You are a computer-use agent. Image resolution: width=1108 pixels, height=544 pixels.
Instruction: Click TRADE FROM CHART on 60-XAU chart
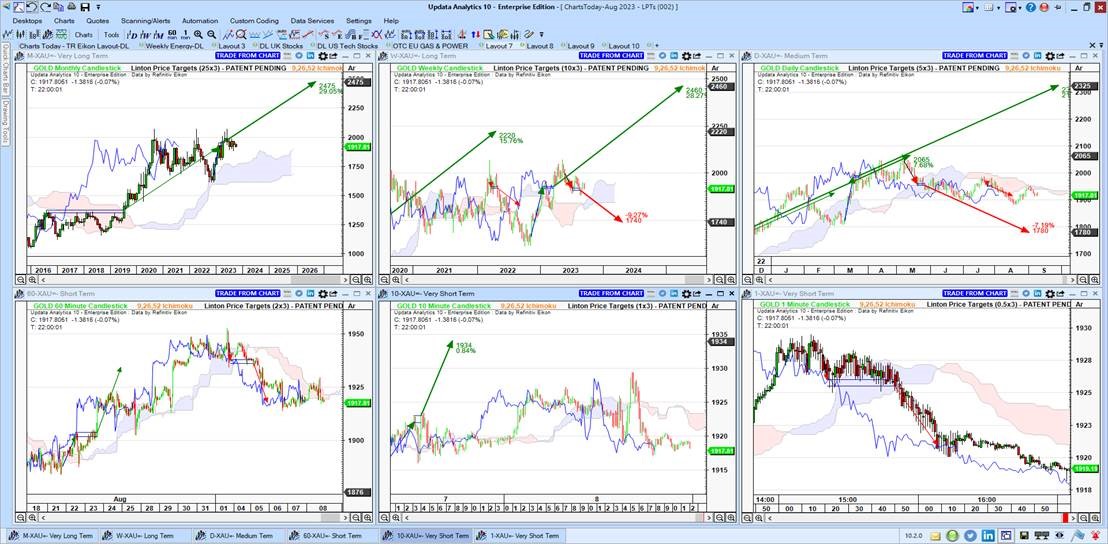248,293
